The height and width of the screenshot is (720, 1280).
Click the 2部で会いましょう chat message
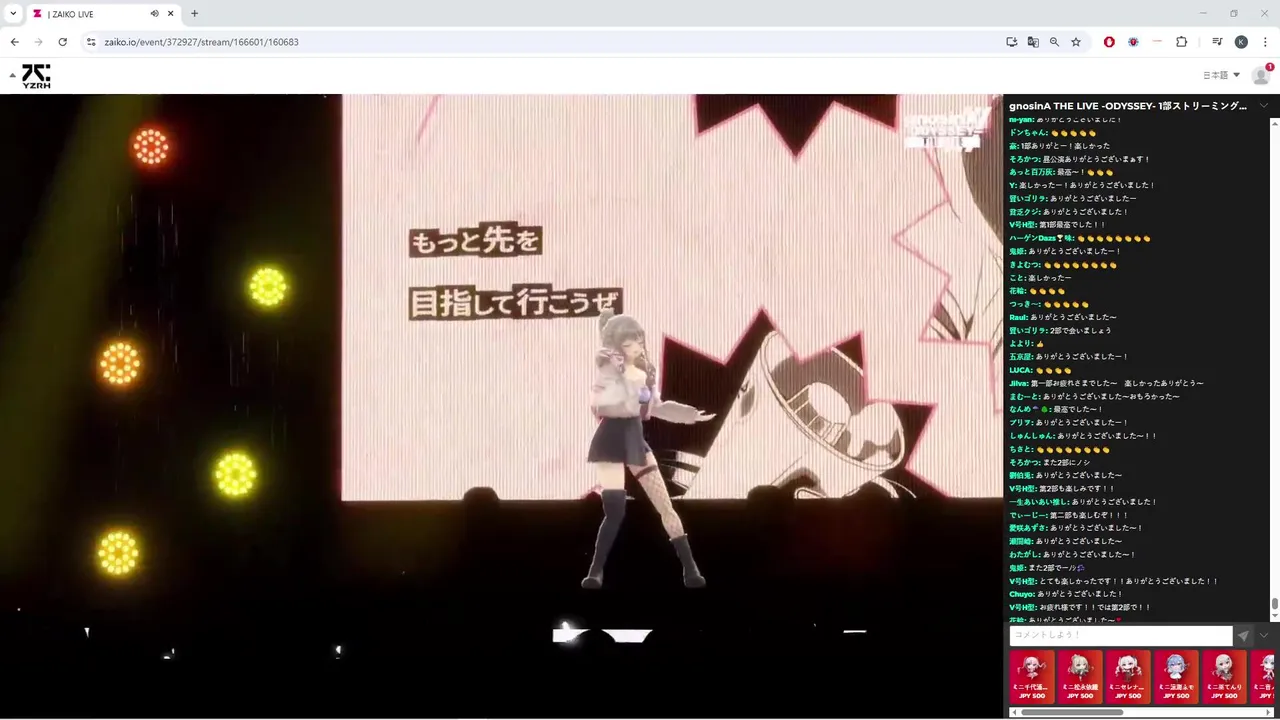click(1082, 330)
